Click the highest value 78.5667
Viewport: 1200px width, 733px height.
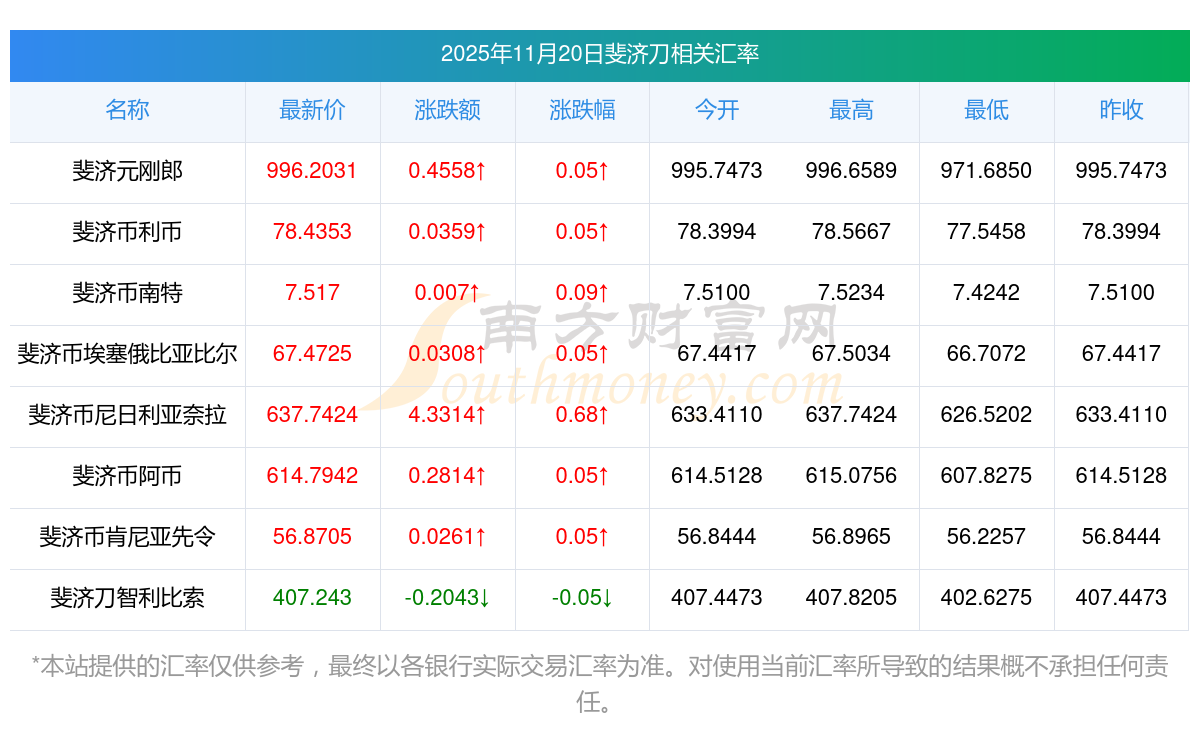click(x=851, y=232)
